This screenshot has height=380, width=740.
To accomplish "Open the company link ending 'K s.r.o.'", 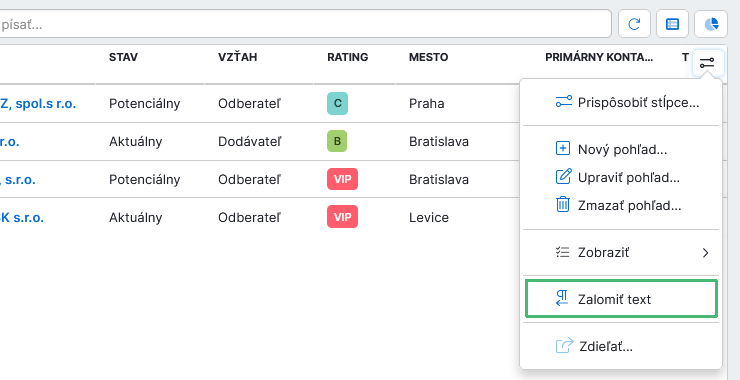I will tap(22, 218).
